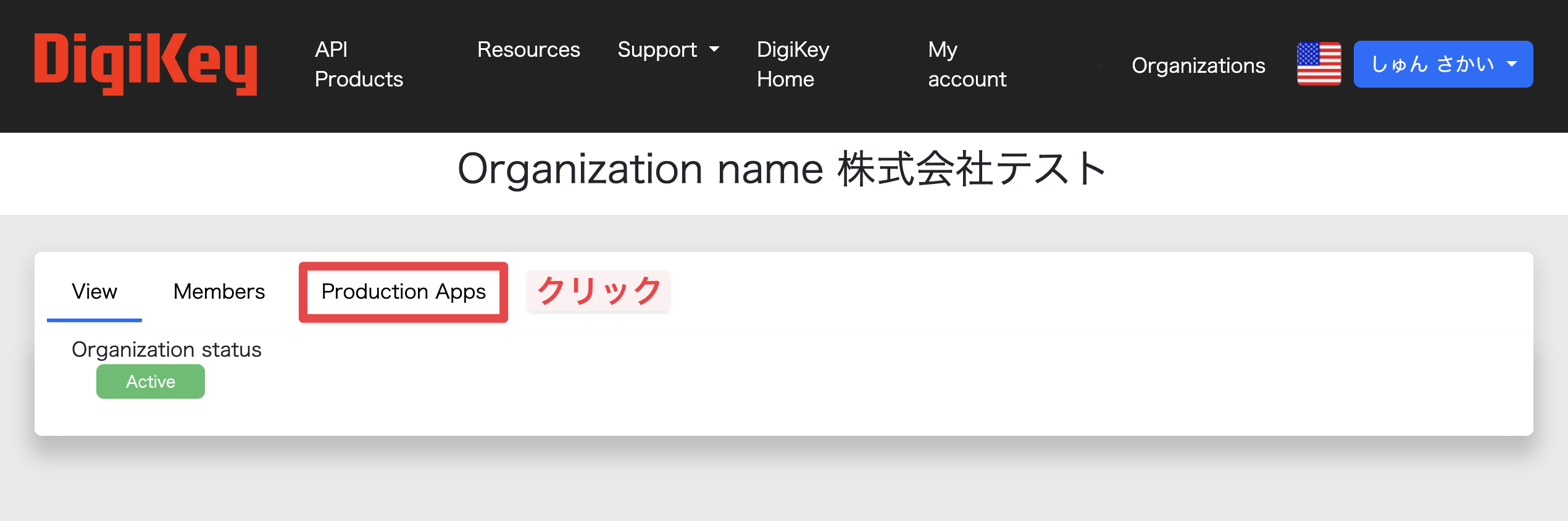Click the green Active status badge

pos(151,381)
